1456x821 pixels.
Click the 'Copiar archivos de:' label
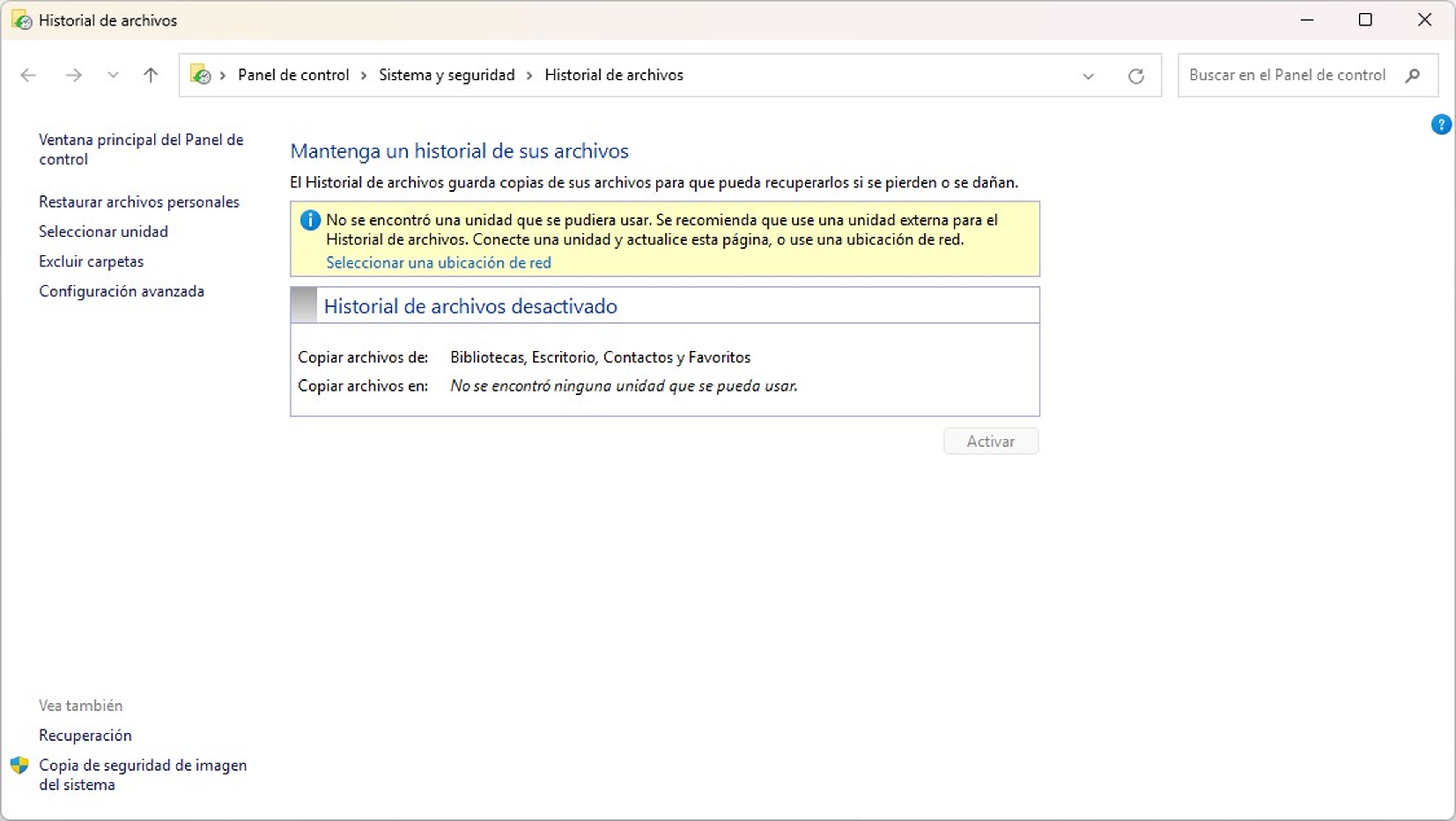363,357
